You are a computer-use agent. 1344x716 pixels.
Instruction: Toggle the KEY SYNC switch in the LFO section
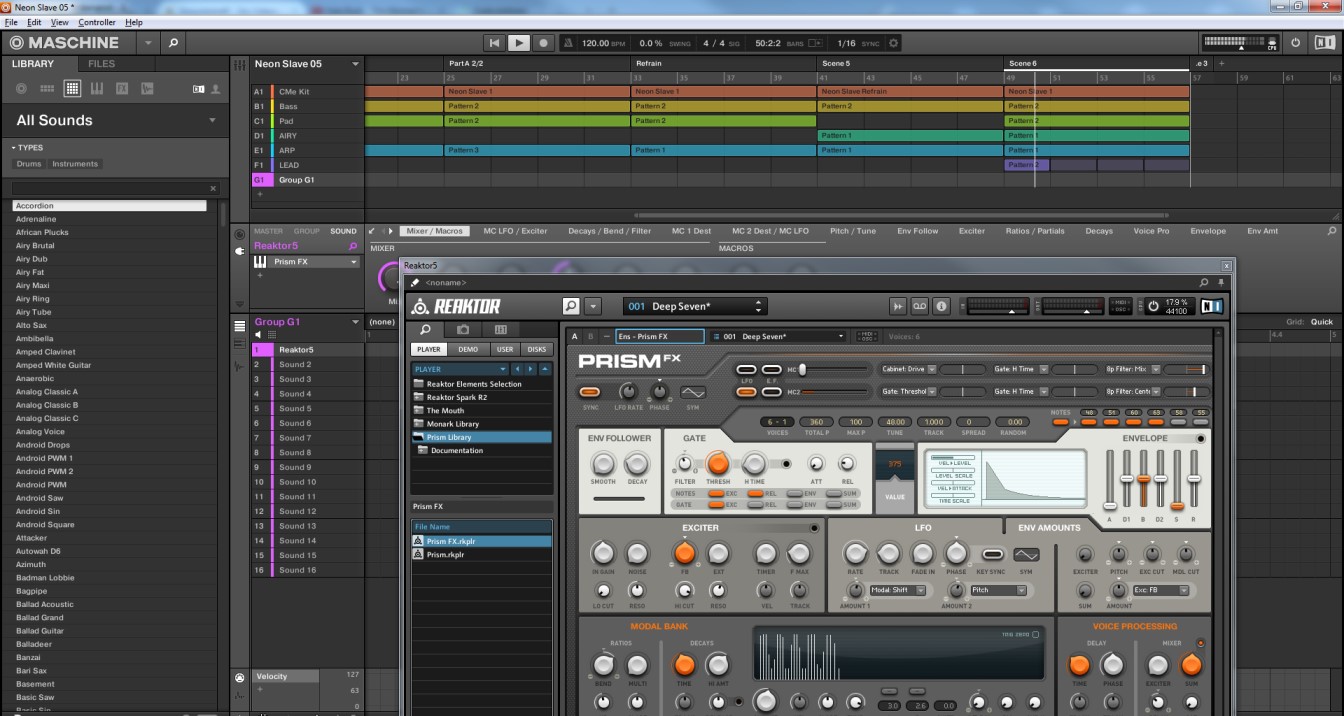[x=993, y=554]
